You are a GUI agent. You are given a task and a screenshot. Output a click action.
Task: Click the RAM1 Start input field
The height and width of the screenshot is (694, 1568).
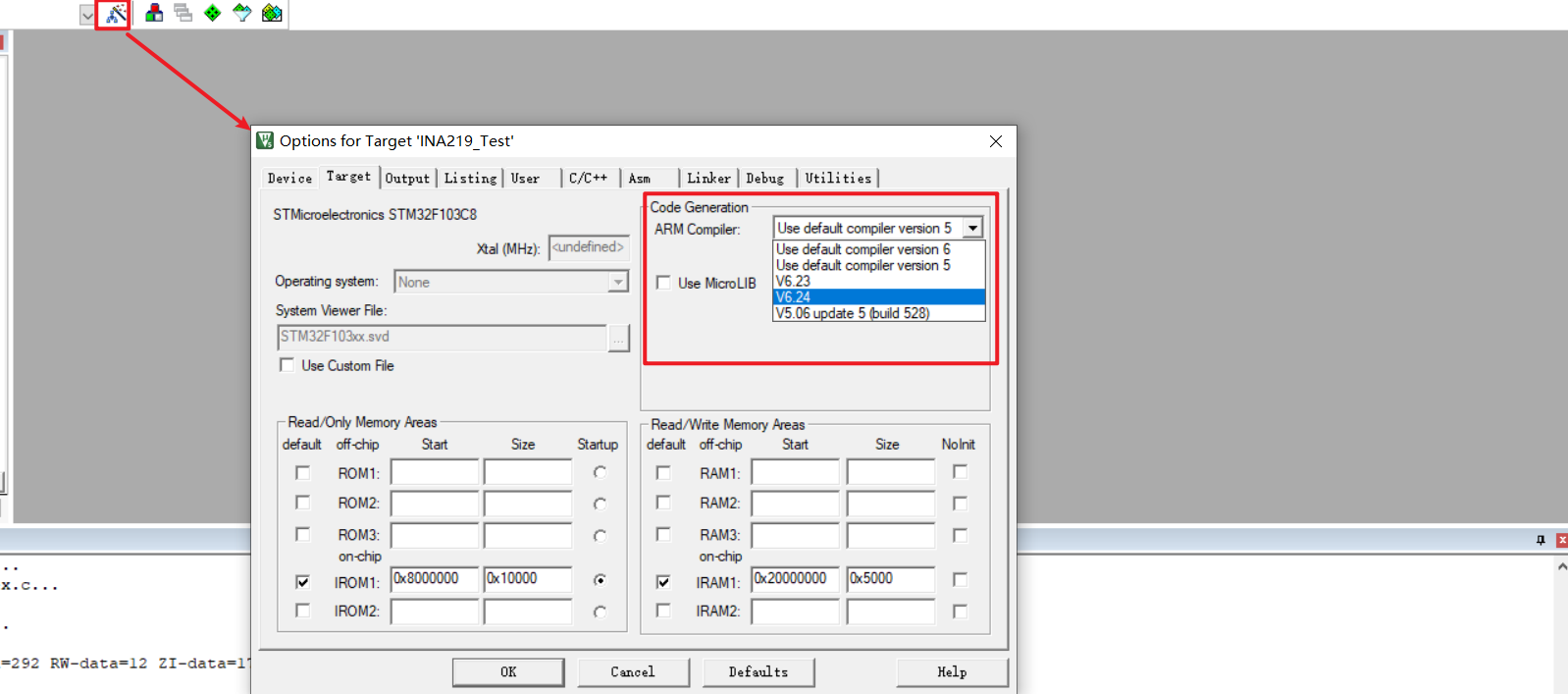point(796,472)
